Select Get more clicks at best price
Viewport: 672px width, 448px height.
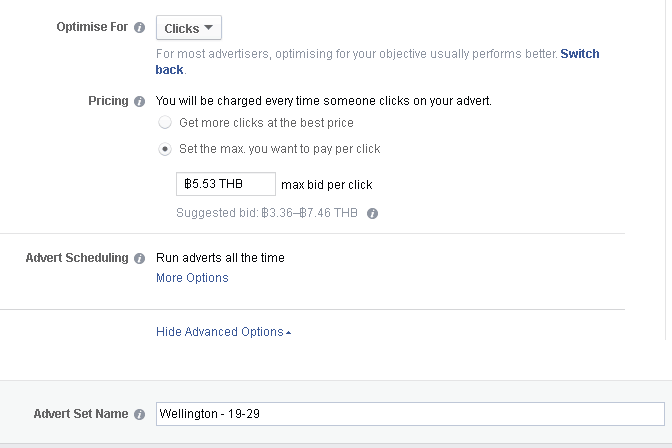click(165, 123)
